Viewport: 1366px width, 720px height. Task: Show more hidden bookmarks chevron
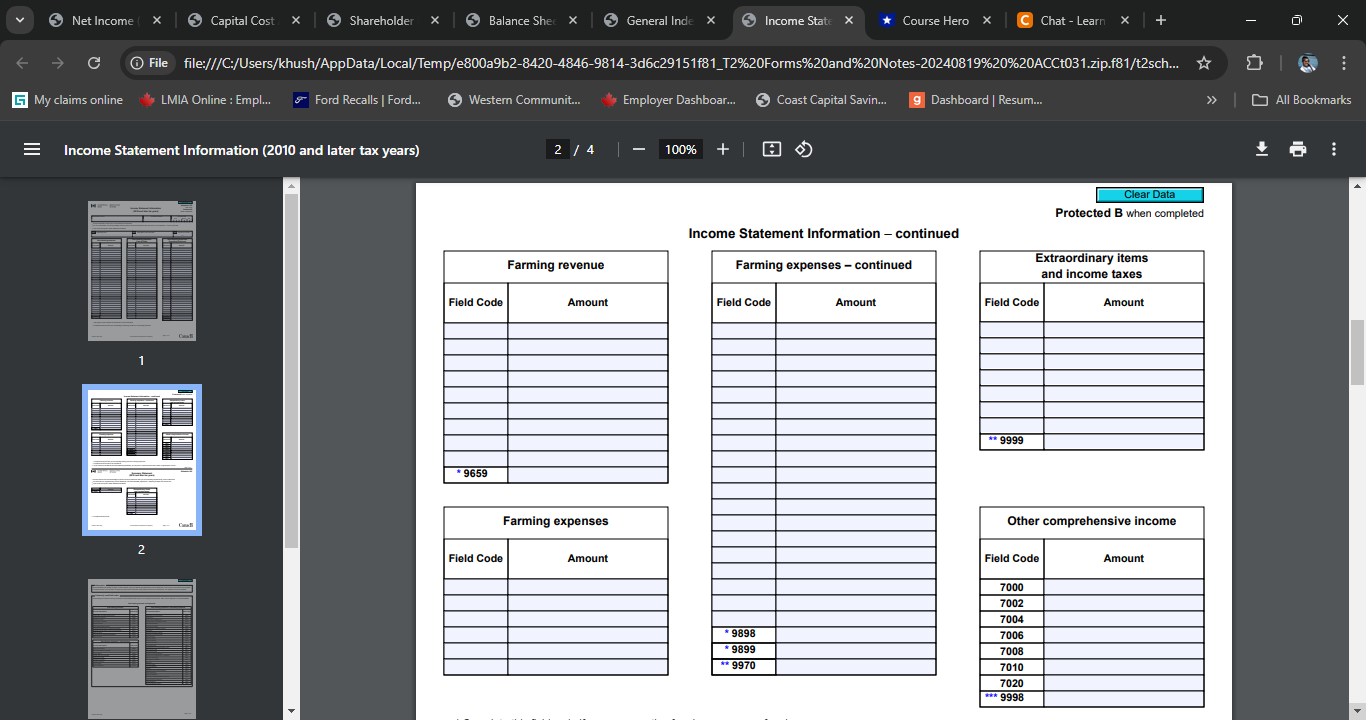tap(1212, 100)
